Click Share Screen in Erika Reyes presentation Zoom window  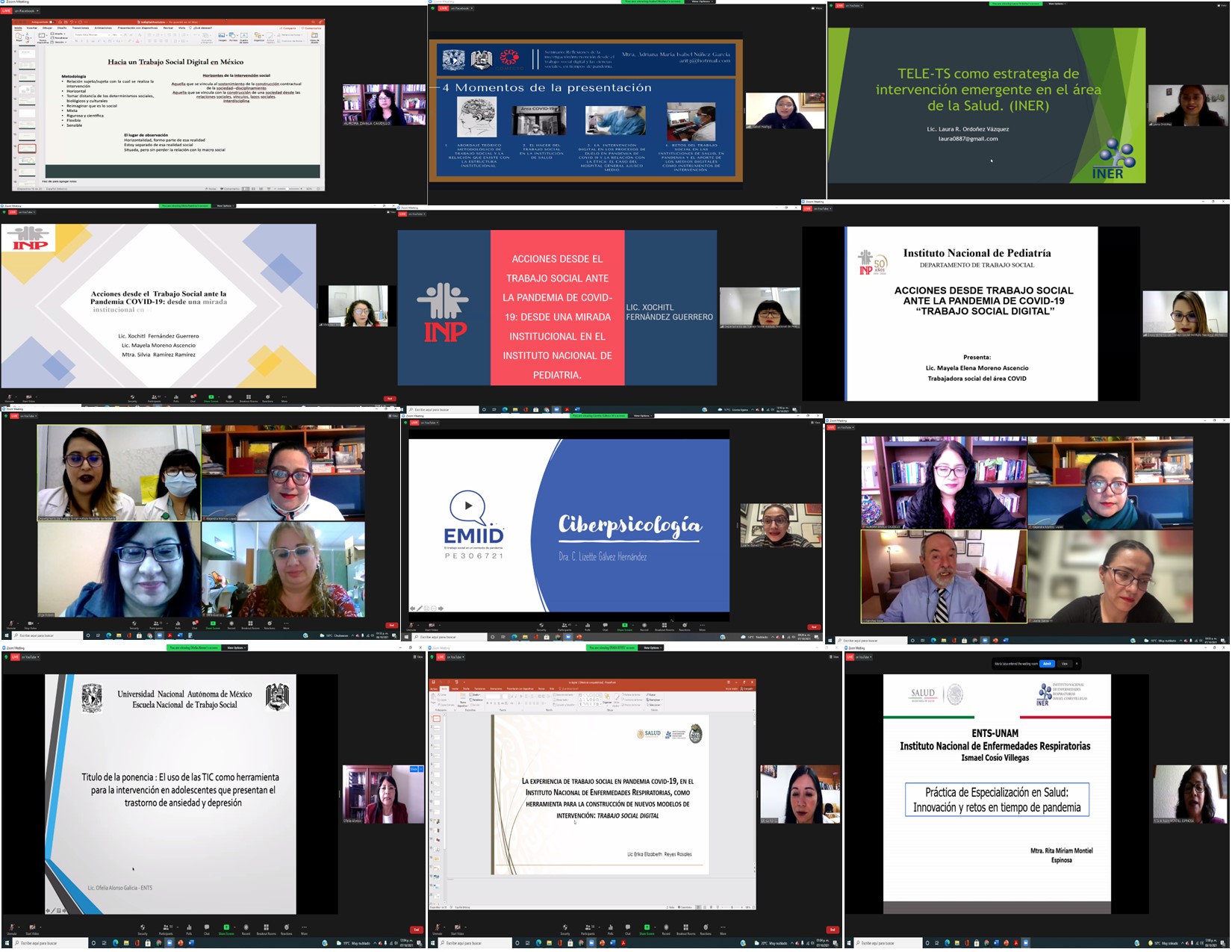click(647, 930)
